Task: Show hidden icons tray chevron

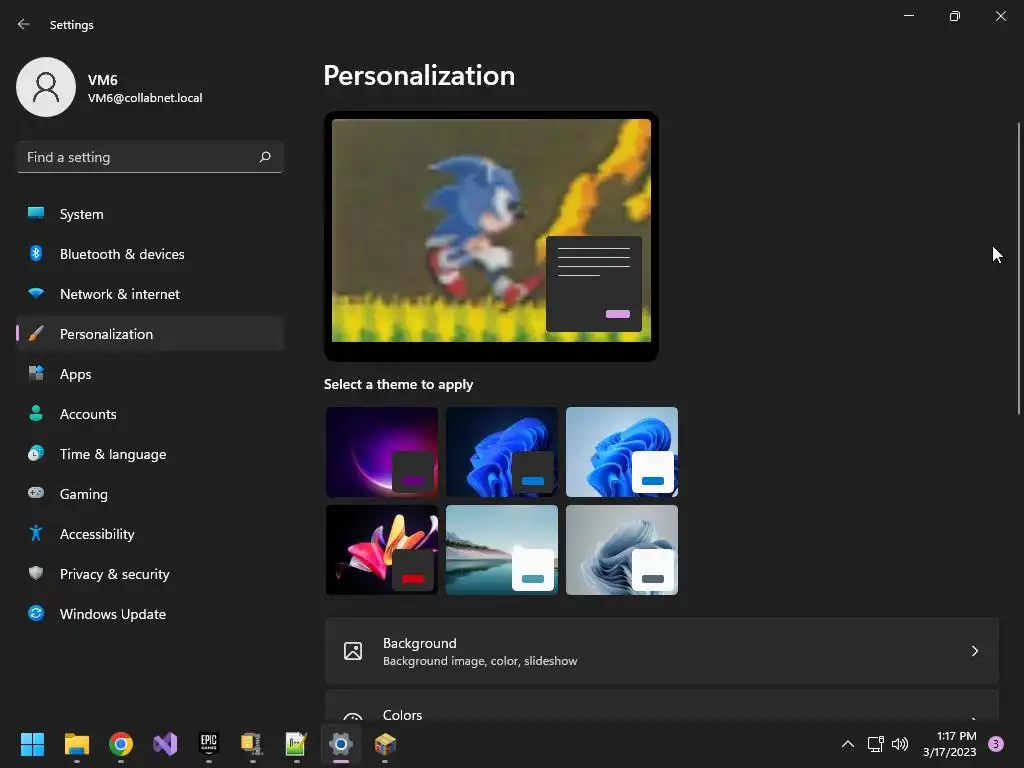Action: coord(848,744)
